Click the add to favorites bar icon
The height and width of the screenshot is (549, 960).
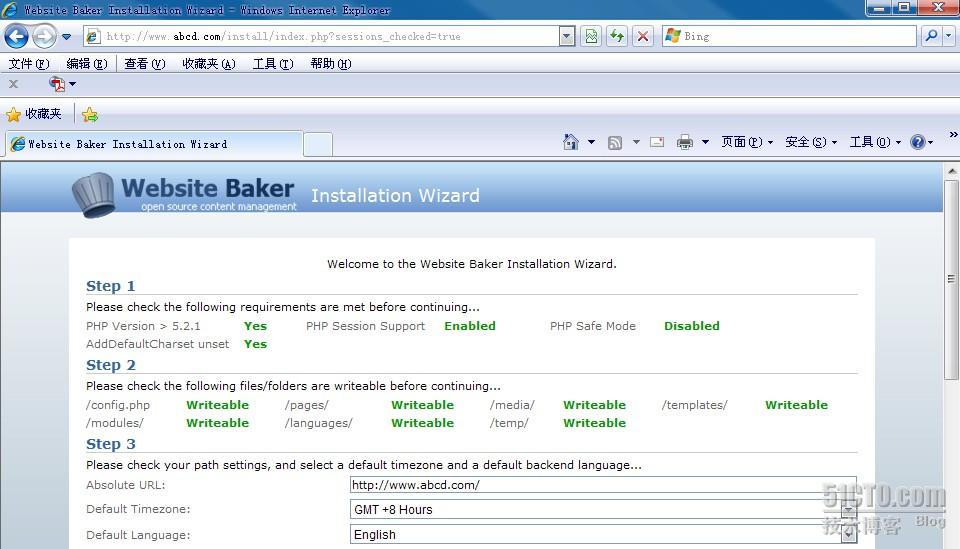coord(90,114)
